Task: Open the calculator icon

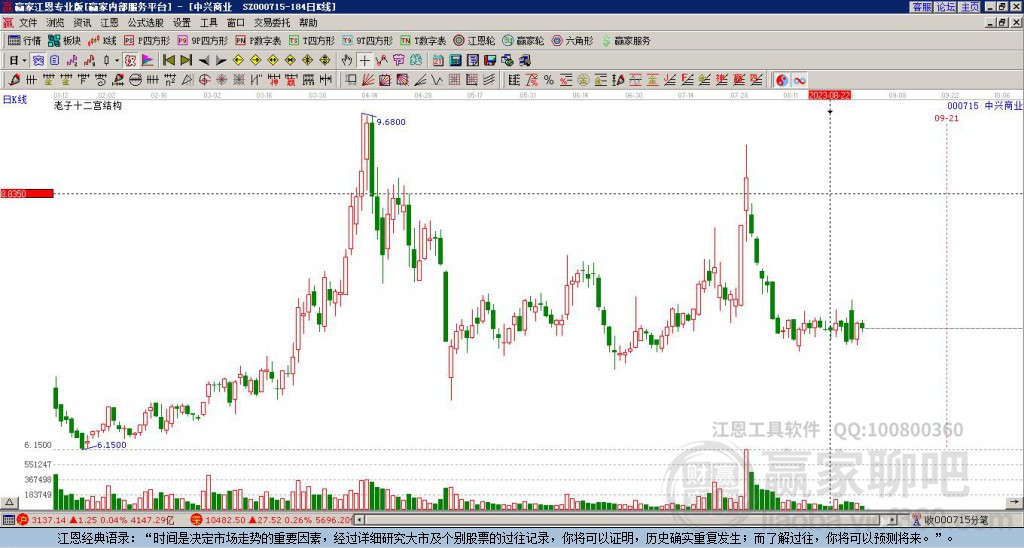Action: [x=456, y=61]
